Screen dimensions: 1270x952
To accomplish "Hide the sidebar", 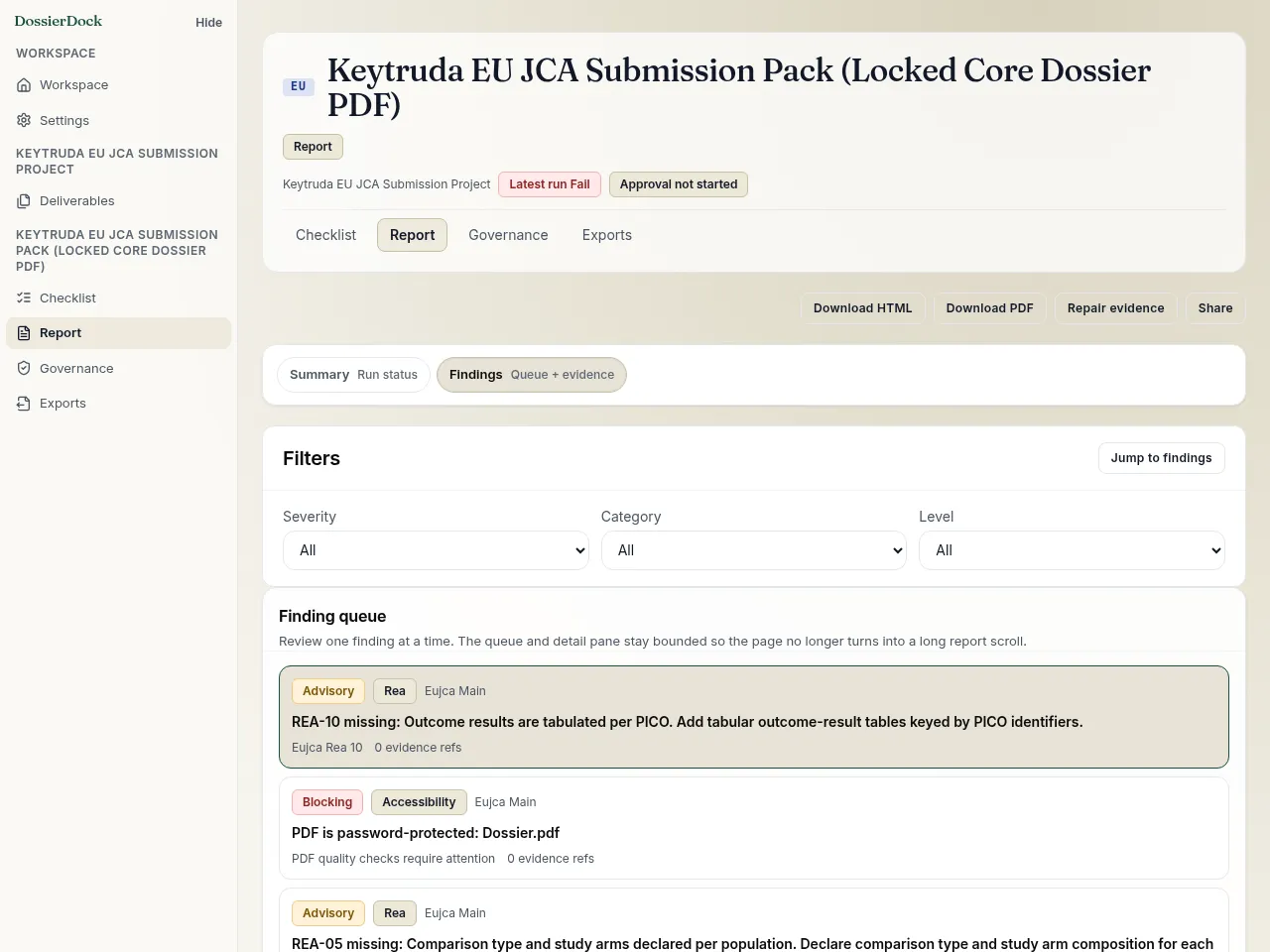I will (208, 22).
